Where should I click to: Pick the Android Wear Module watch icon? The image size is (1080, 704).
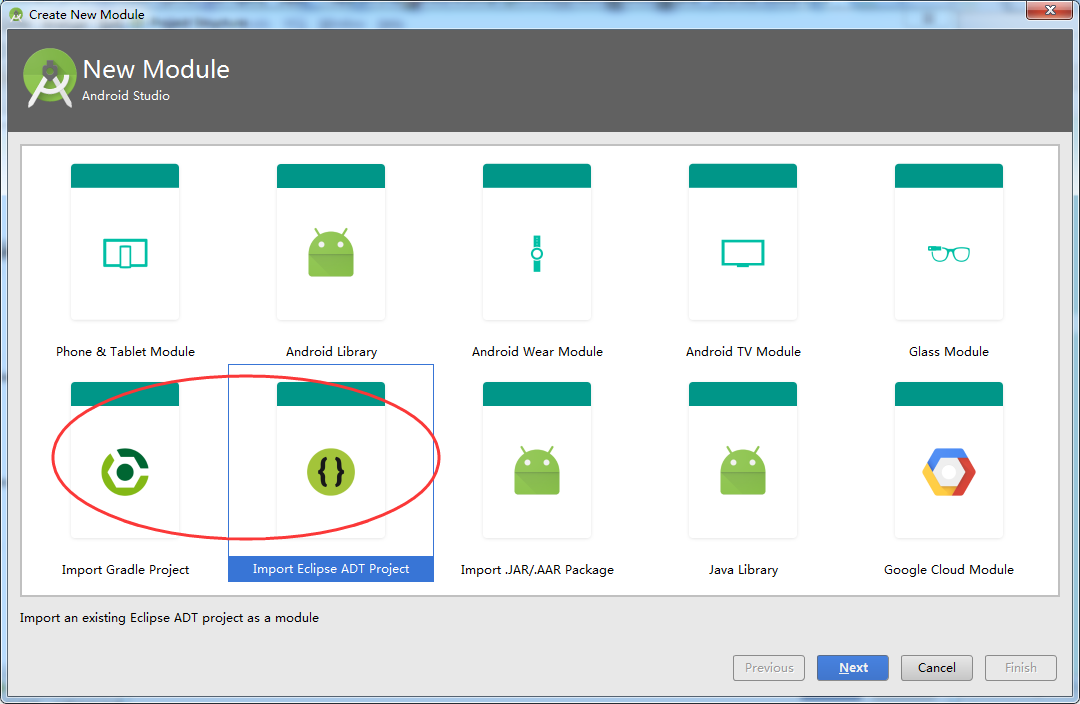point(537,253)
